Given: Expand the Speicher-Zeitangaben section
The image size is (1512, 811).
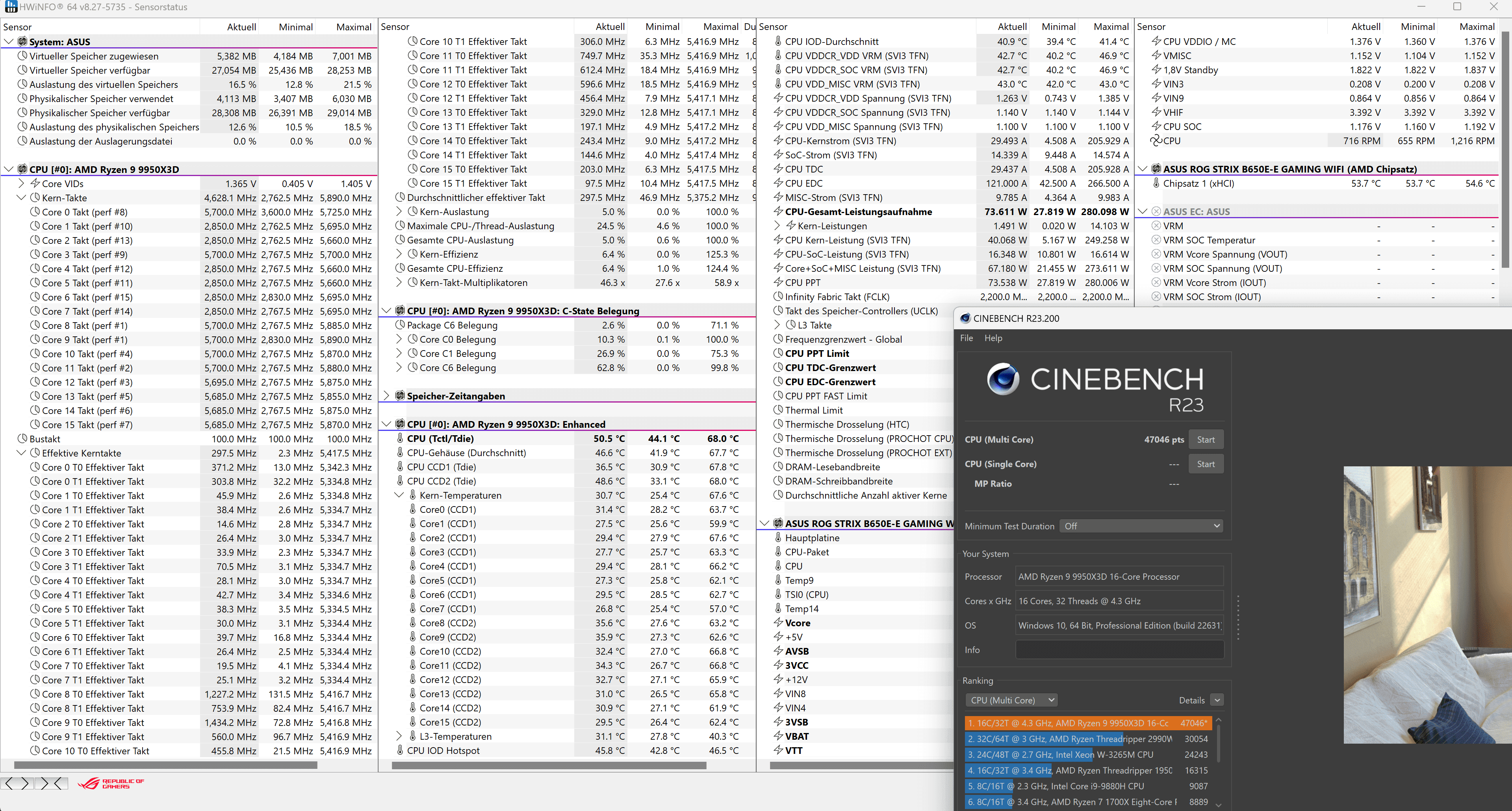Looking at the screenshot, I should coord(386,396).
